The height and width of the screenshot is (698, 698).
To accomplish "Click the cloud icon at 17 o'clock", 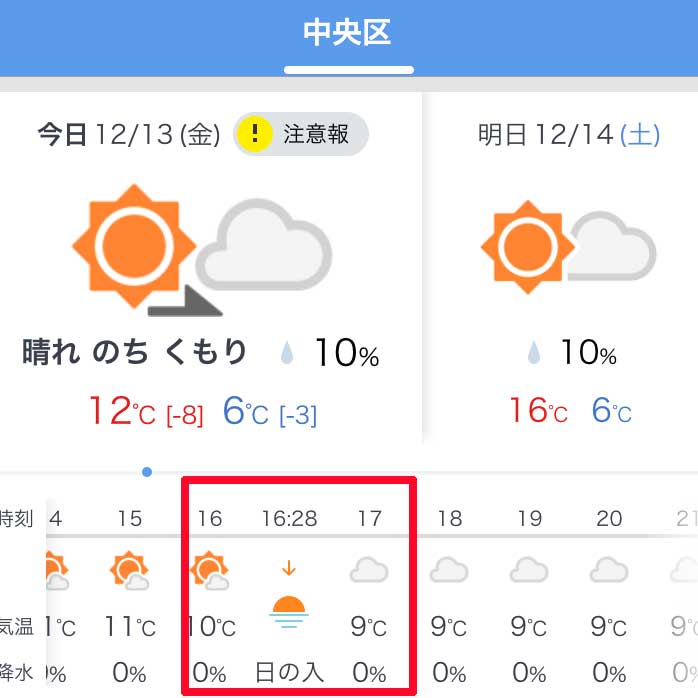I will (369, 570).
